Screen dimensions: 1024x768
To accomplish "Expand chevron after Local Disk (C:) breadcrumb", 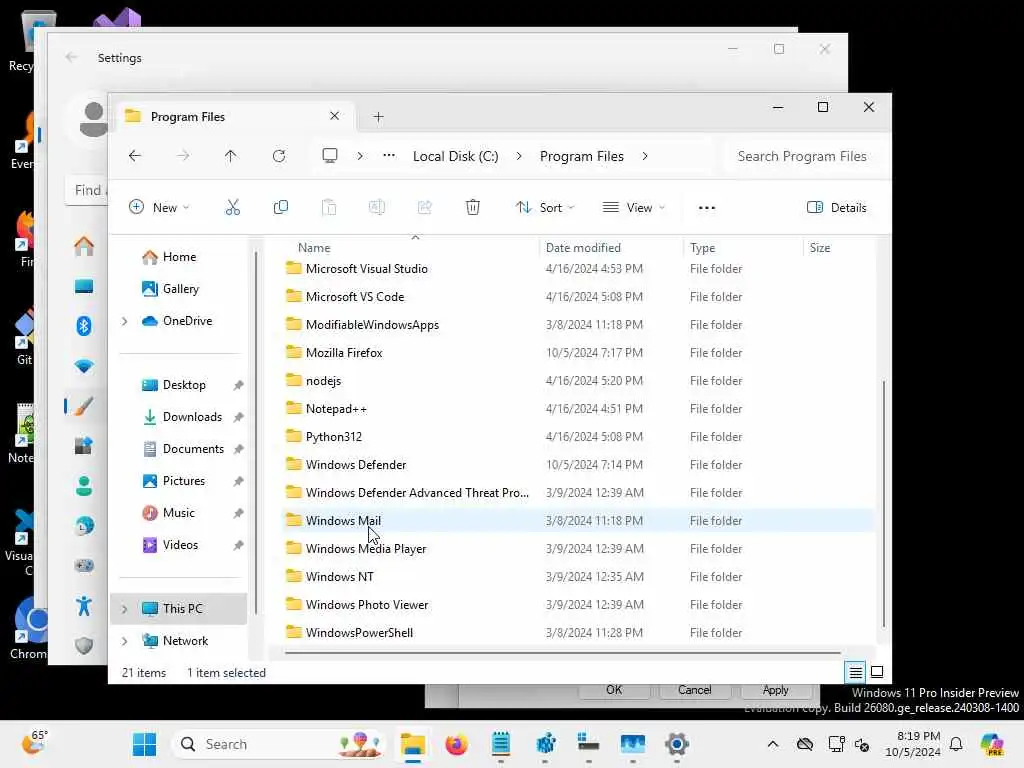I will pos(519,156).
